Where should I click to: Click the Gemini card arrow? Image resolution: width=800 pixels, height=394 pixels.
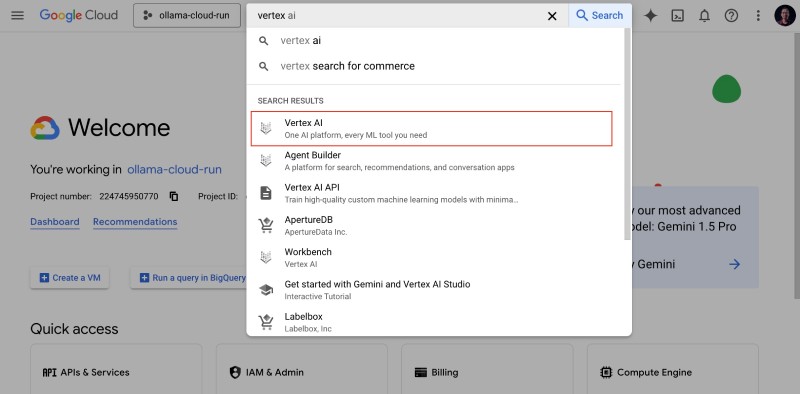coord(734,264)
